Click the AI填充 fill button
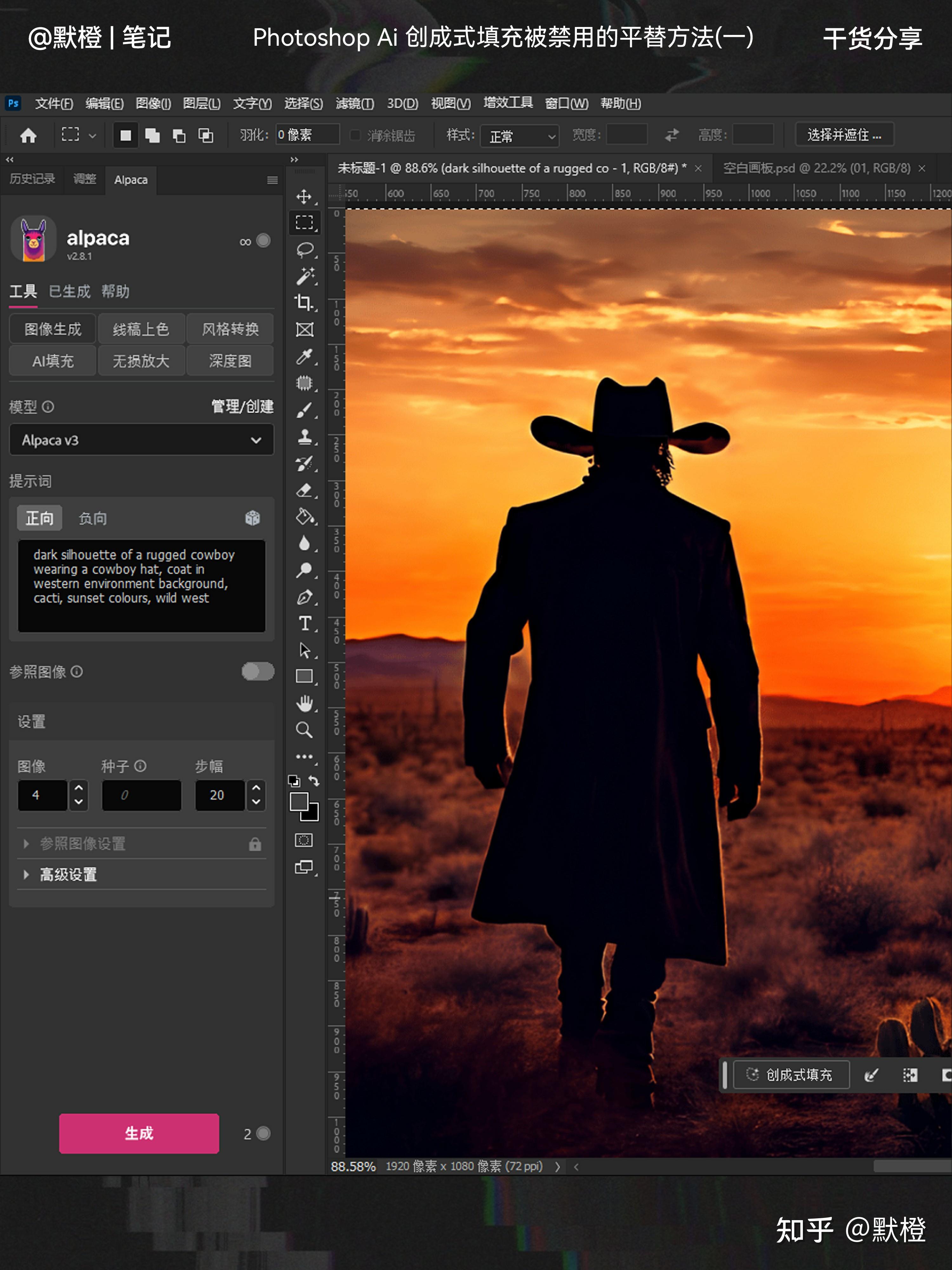Image resolution: width=952 pixels, height=1270 pixels. (53, 361)
